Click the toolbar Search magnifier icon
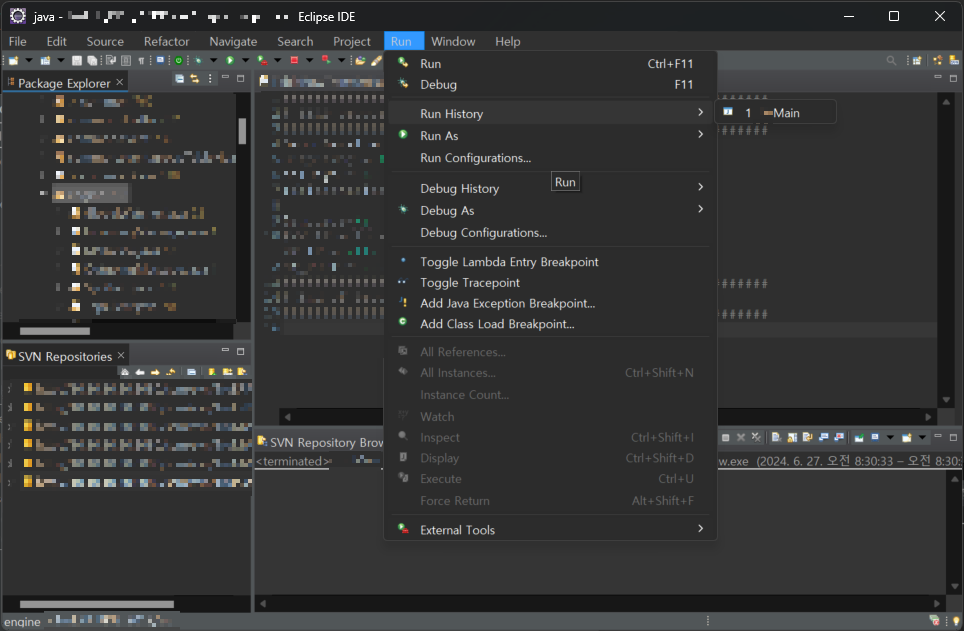This screenshot has height=631, width=964. [891, 60]
